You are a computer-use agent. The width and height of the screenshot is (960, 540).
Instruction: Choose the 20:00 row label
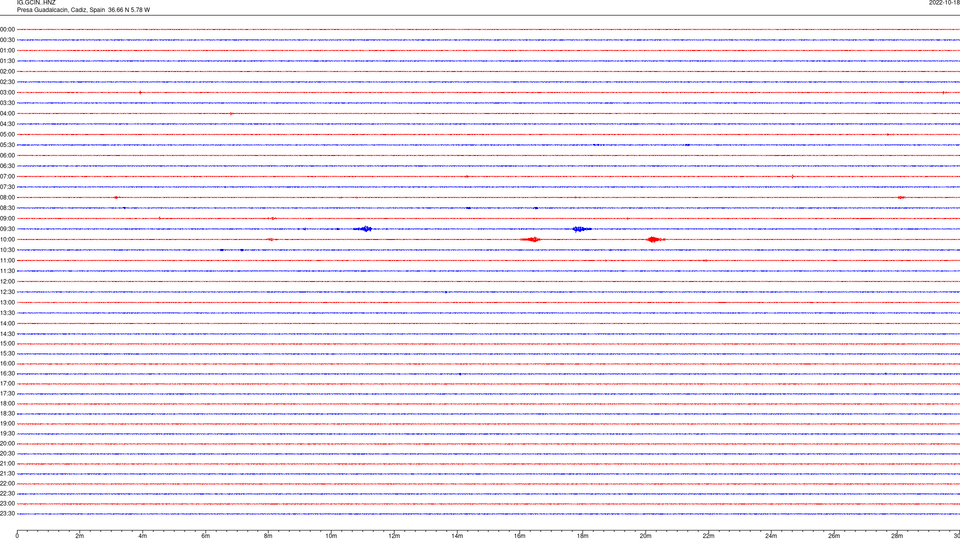pos(7,444)
